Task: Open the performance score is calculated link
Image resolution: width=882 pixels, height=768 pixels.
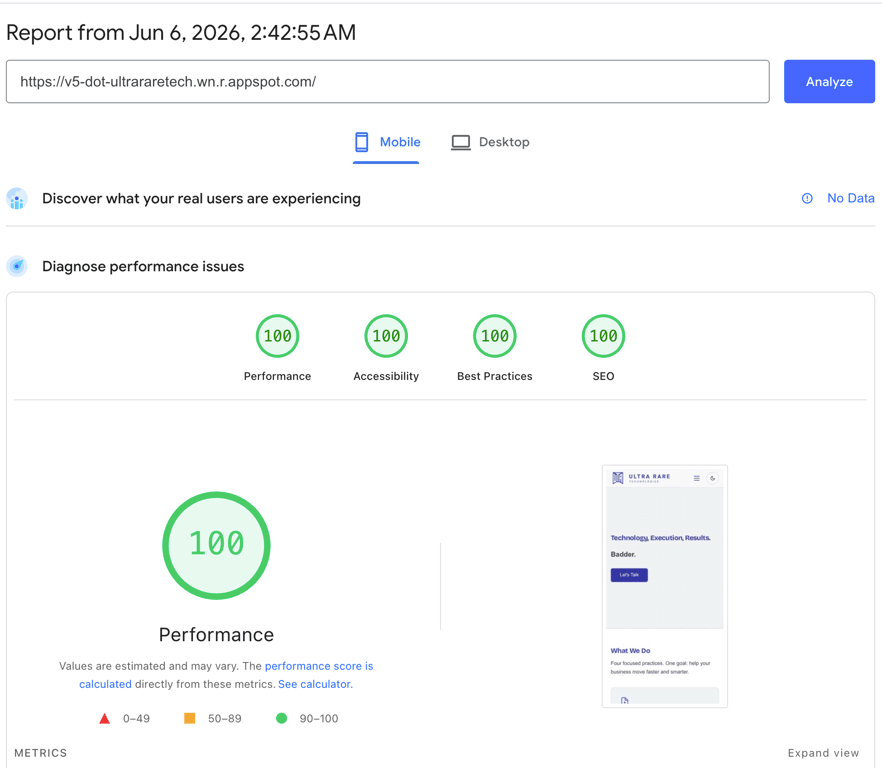Action: point(226,675)
